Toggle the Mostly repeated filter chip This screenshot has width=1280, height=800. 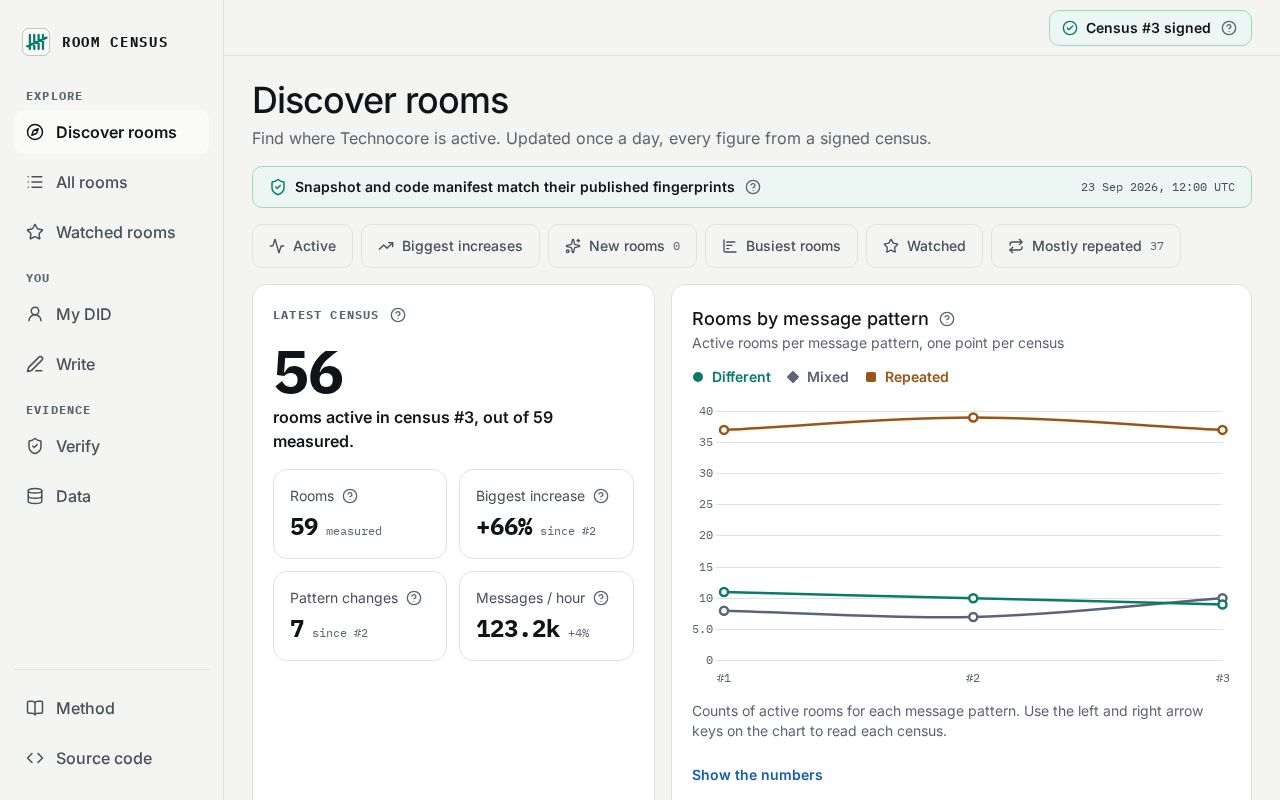(1085, 246)
